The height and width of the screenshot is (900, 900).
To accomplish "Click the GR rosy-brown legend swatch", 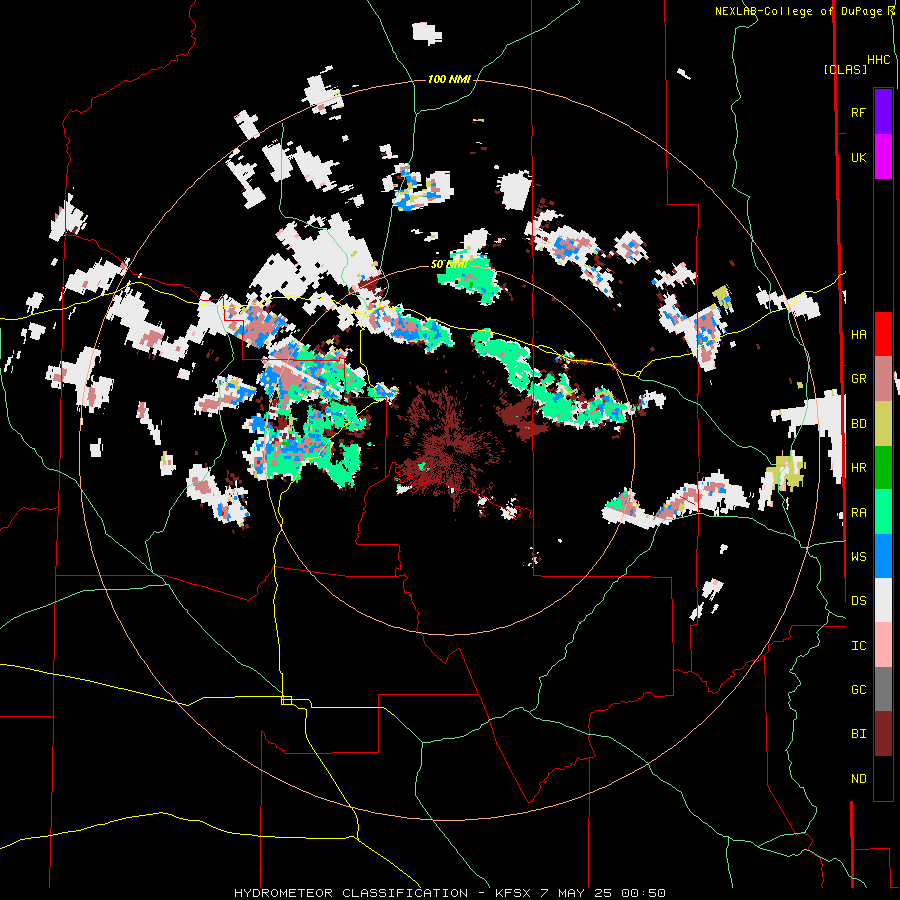I will pos(883,378).
